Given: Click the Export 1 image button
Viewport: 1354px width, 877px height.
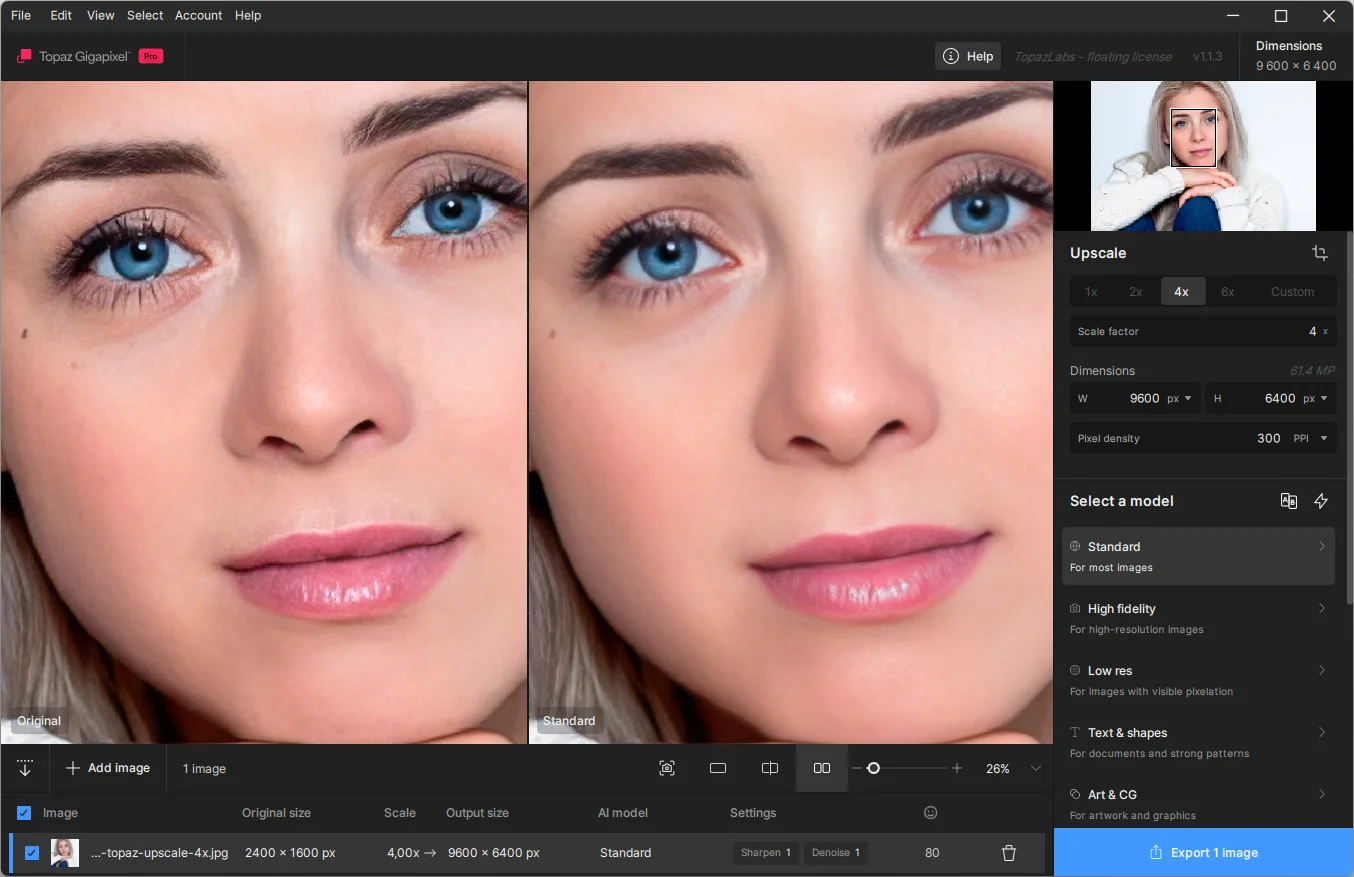Looking at the screenshot, I should pyautogui.click(x=1203, y=853).
